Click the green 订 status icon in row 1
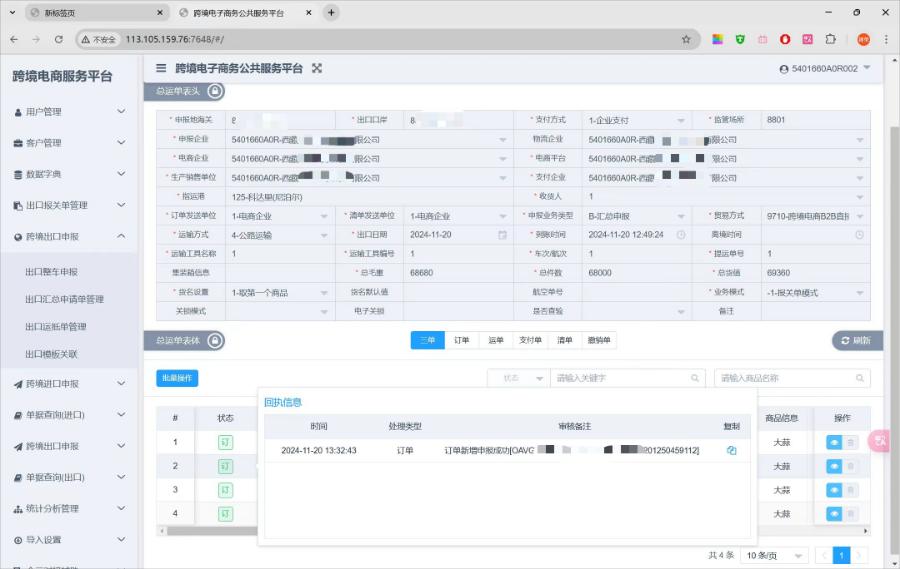 pyautogui.click(x=226, y=443)
